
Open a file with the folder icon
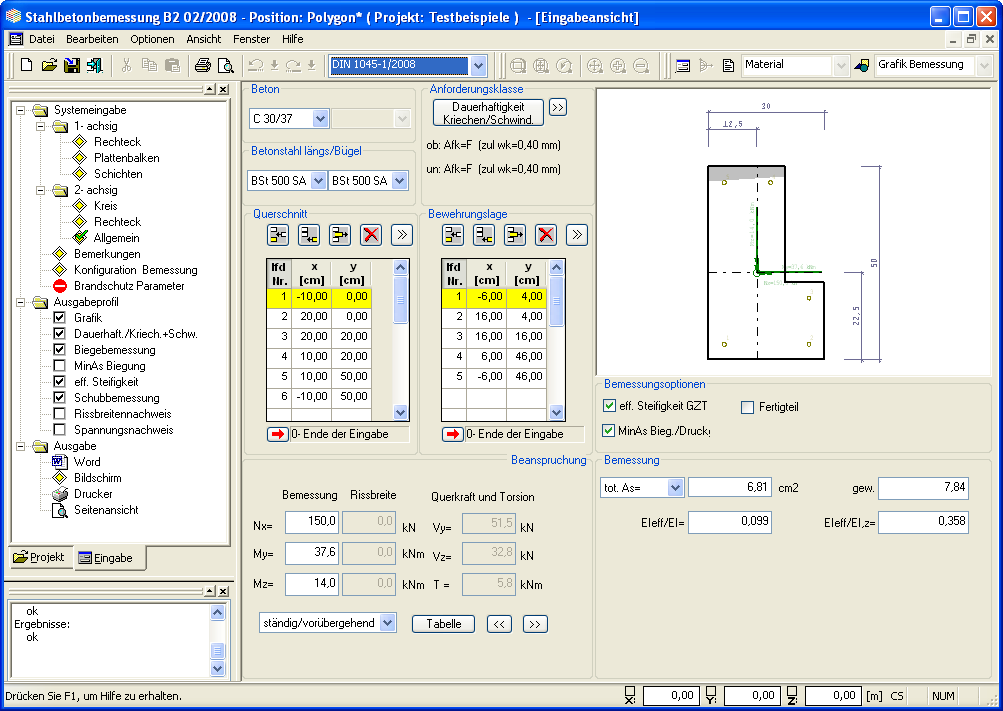click(x=49, y=65)
